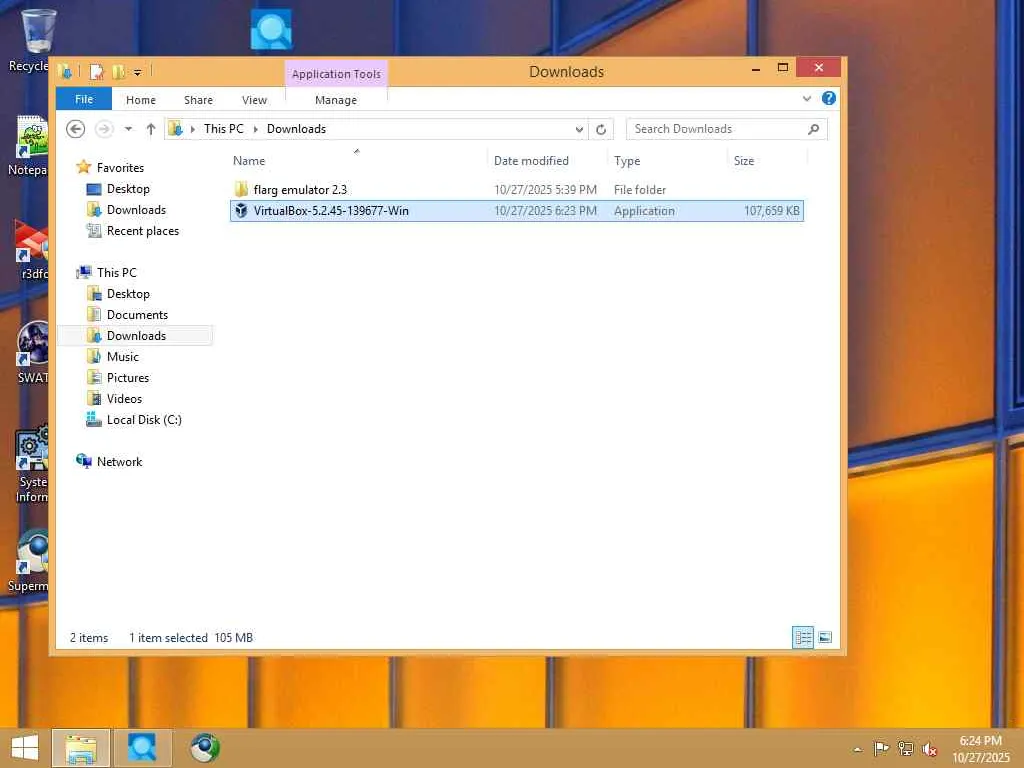
Task: Click the File Explorer taskbar button
Action: pos(81,748)
